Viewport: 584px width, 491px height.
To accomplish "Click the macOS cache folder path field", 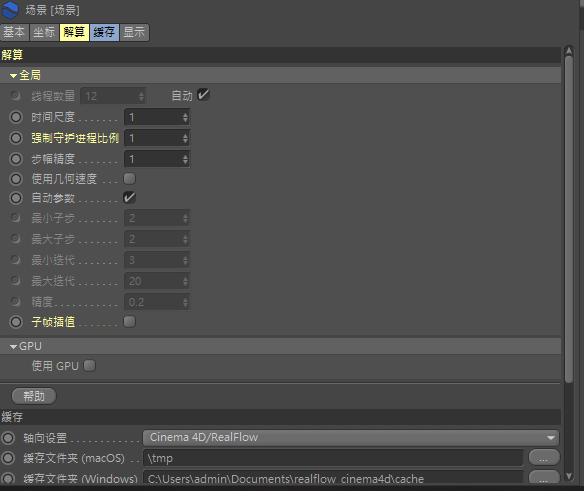I will click(x=333, y=458).
